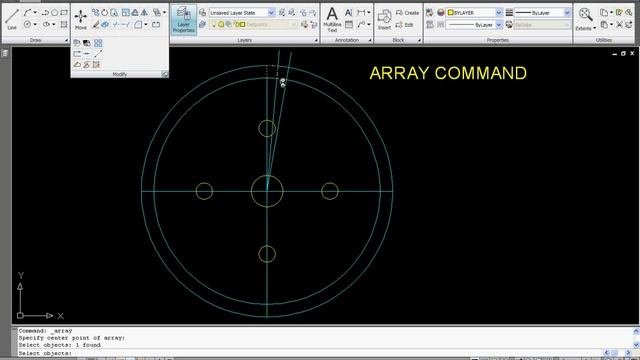Click the left sidebar palette icon
The height and width of the screenshot is (360, 640).
point(4,53)
